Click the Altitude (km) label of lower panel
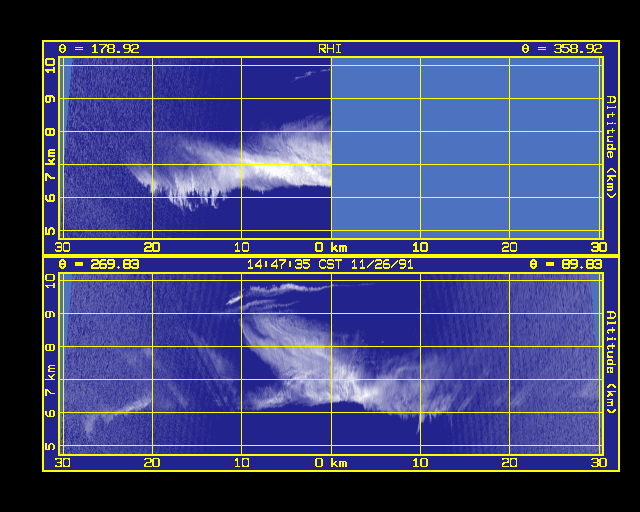 (x=610, y=362)
